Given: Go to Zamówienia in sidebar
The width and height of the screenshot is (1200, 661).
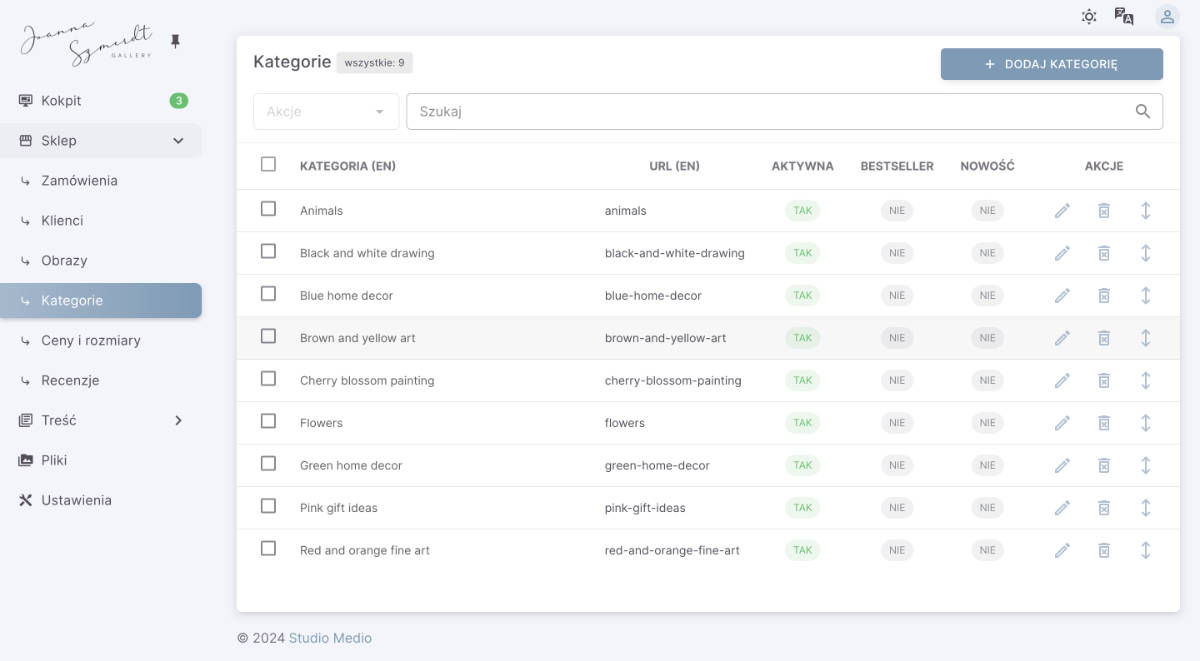Looking at the screenshot, I should [79, 181].
